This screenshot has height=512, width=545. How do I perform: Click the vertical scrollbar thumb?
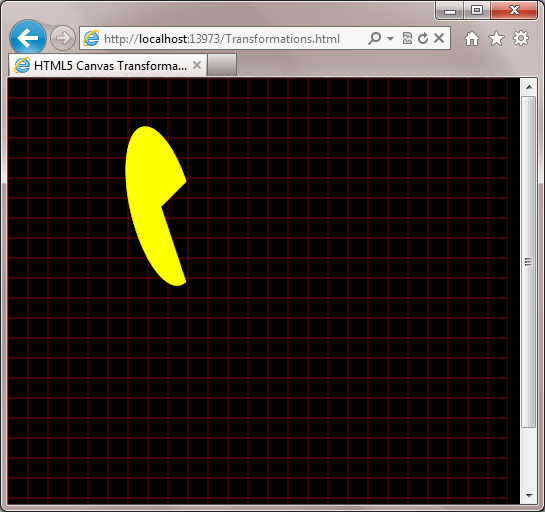(x=529, y=262)
